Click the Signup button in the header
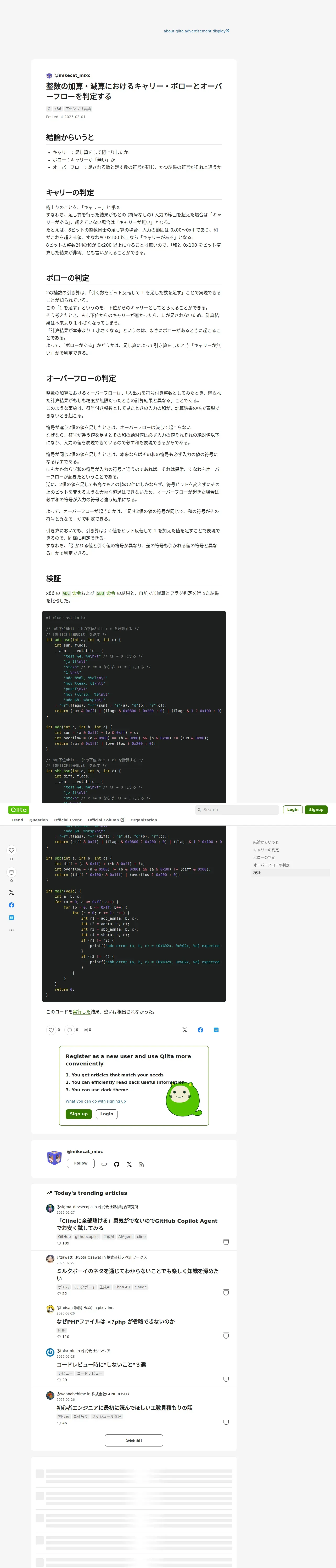Screen dimensions: 336x1568 [x=316, y=810]
